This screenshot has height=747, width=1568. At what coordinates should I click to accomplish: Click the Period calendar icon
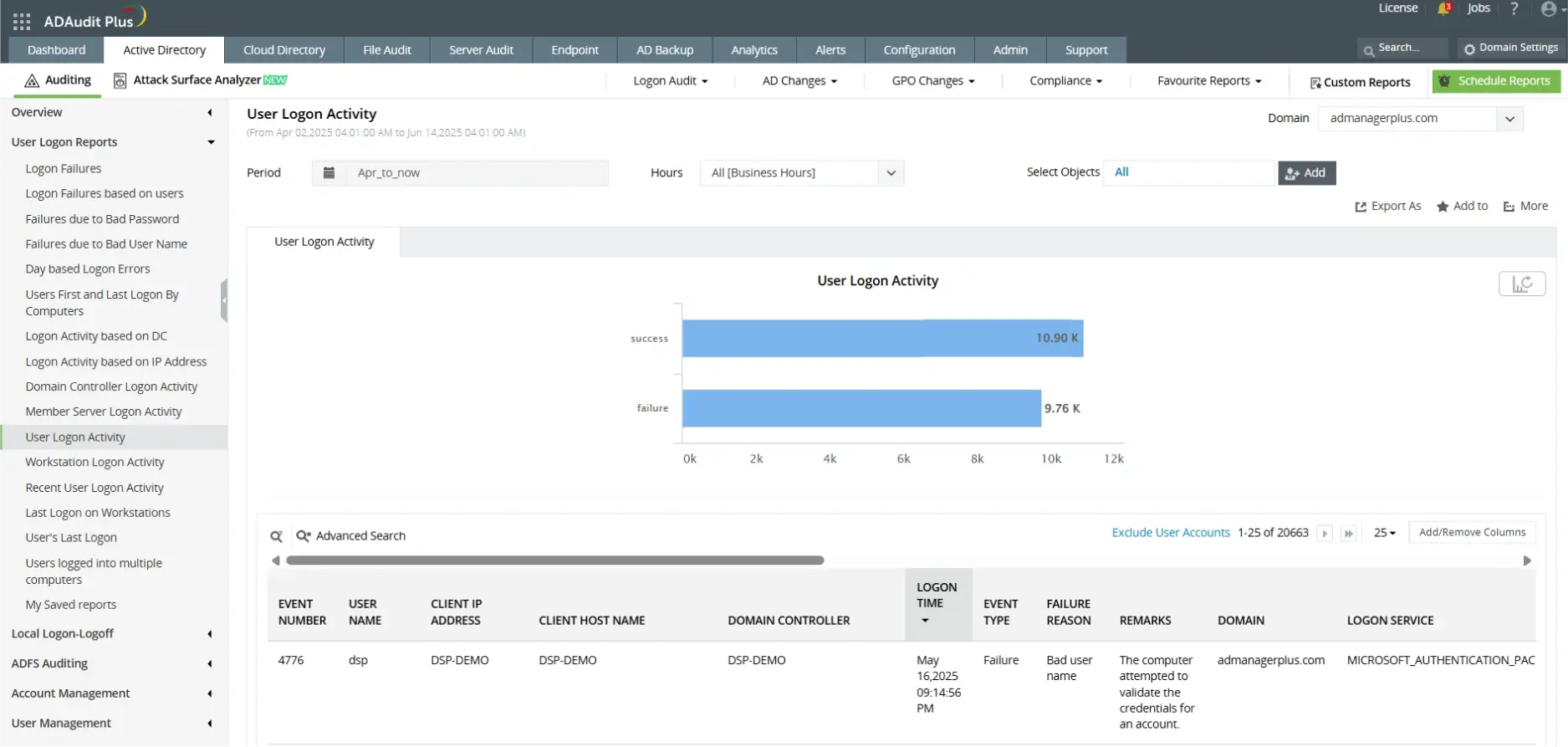[329, 172]
